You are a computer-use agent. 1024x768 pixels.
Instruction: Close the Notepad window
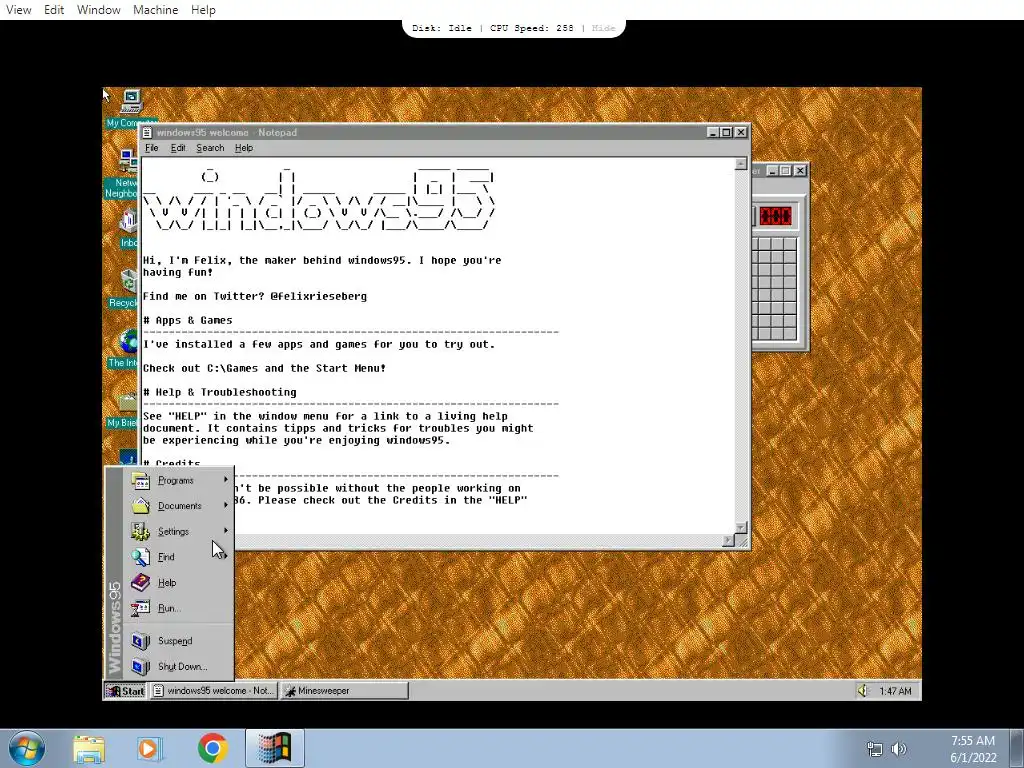tap(741, 133)
